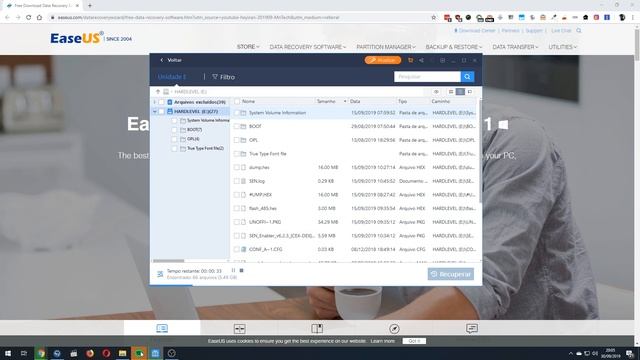Bookmark the page with star icon

[x=433, y=17]
